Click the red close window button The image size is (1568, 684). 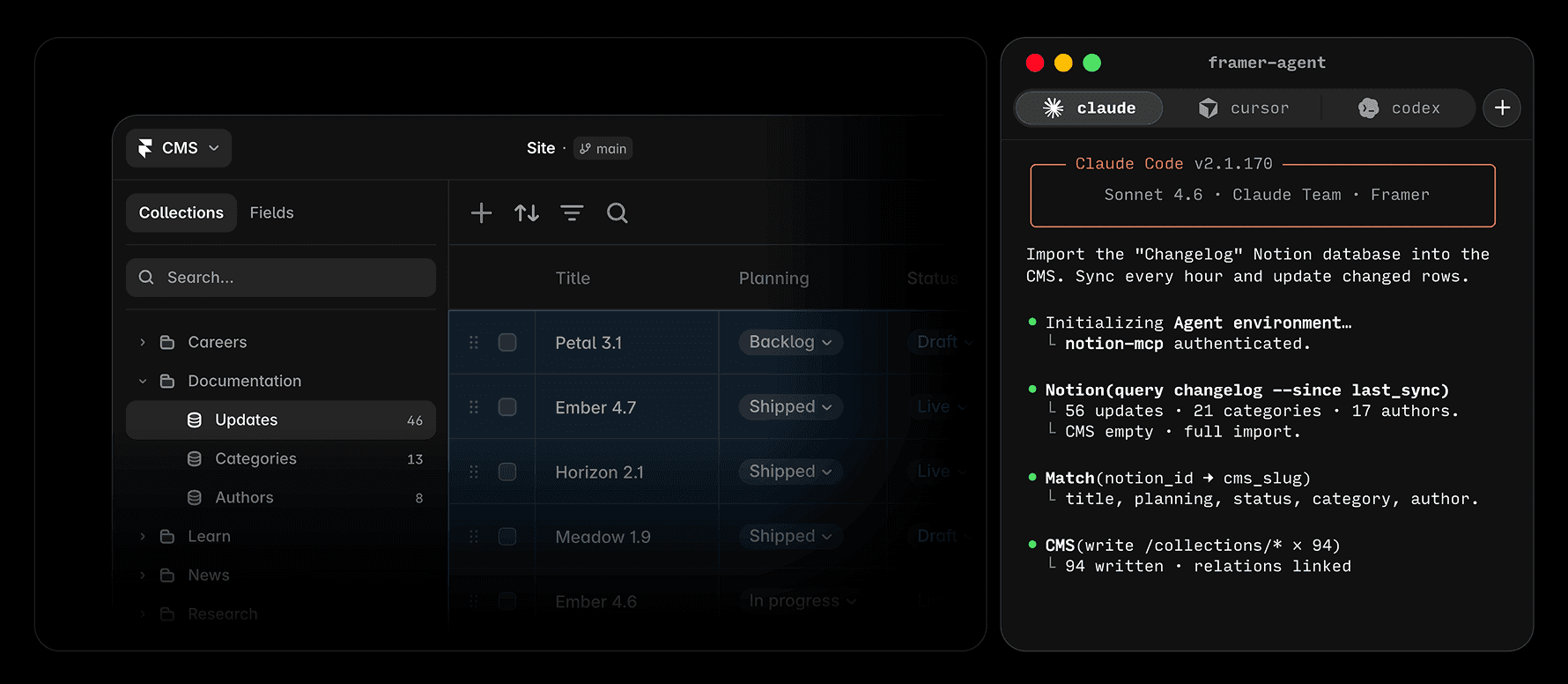(1035, 63)
